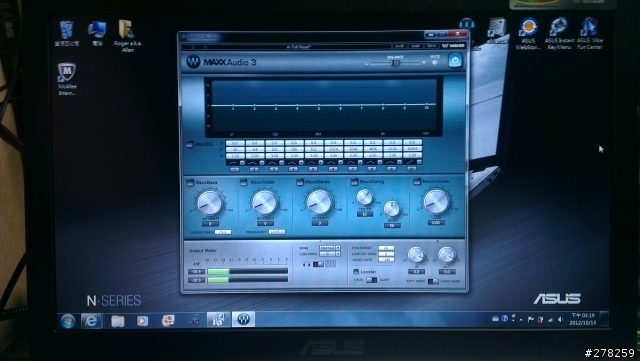Click the Save preset button

431,46
